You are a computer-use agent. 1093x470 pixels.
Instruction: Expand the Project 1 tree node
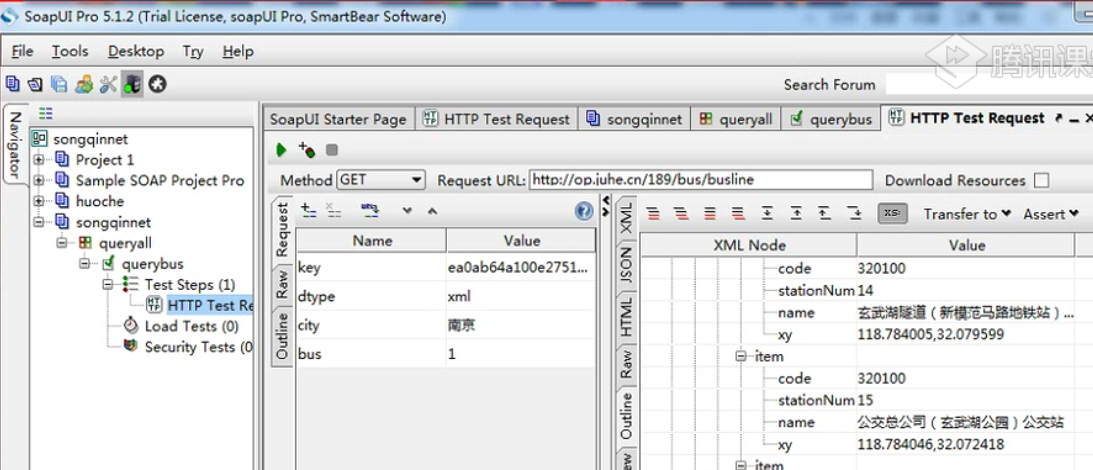point(39,160)
